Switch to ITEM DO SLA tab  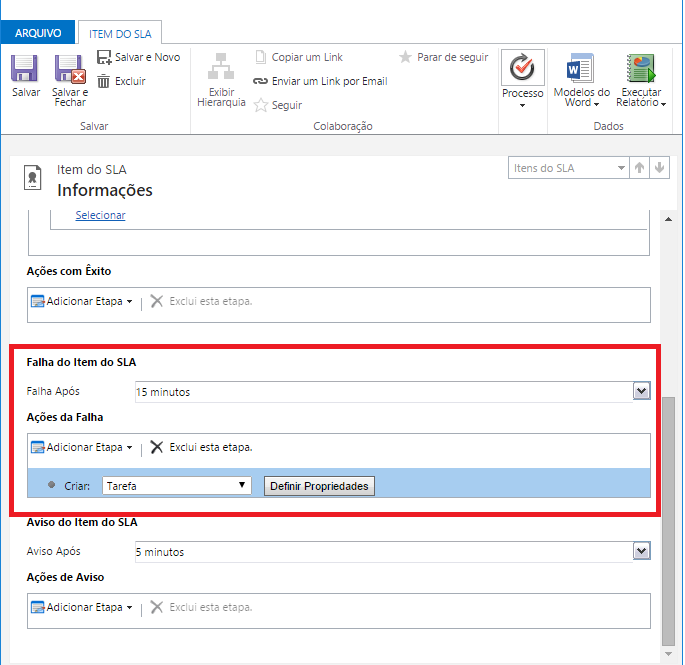pyautogui.click(x=119, y=33)
